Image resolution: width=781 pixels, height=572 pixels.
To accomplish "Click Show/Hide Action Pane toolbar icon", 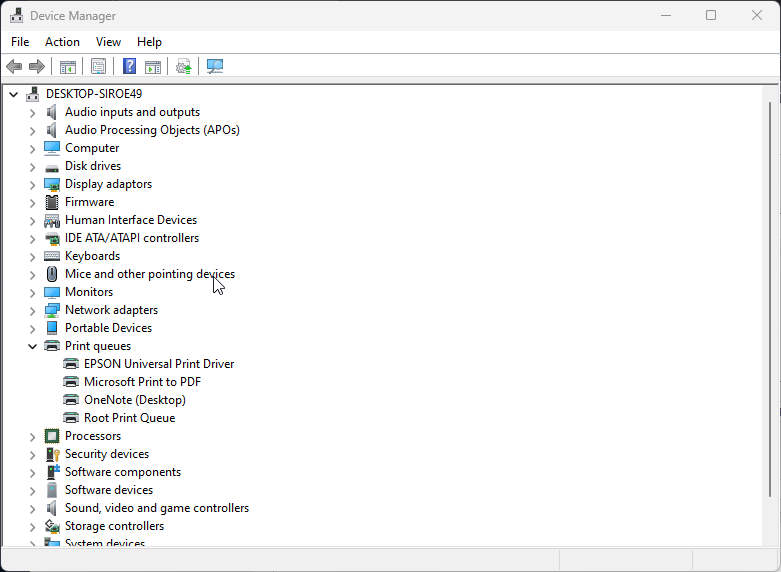I will 153,67.
